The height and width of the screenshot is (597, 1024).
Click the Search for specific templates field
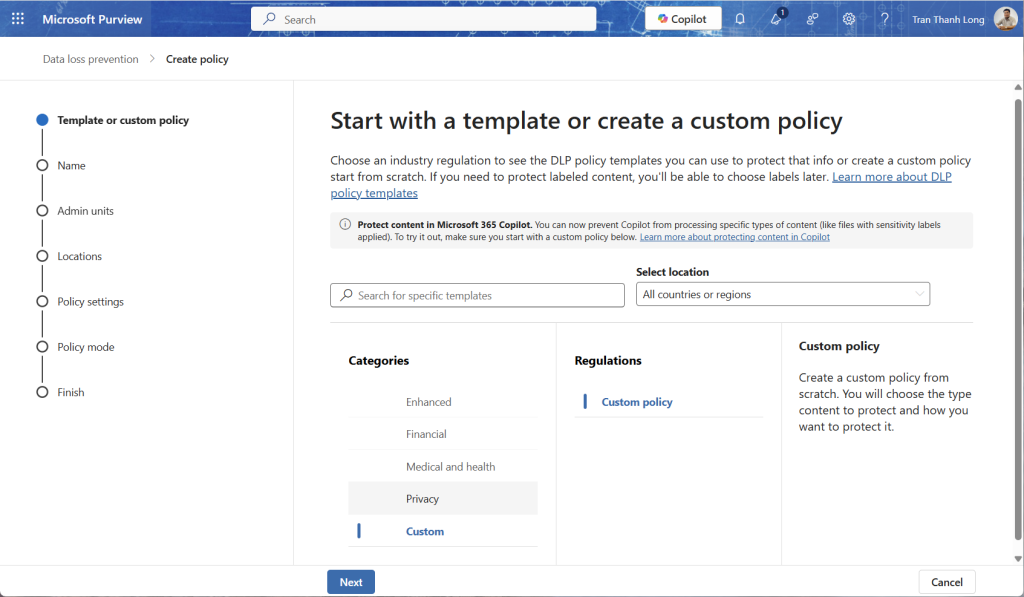click(477, 295)
